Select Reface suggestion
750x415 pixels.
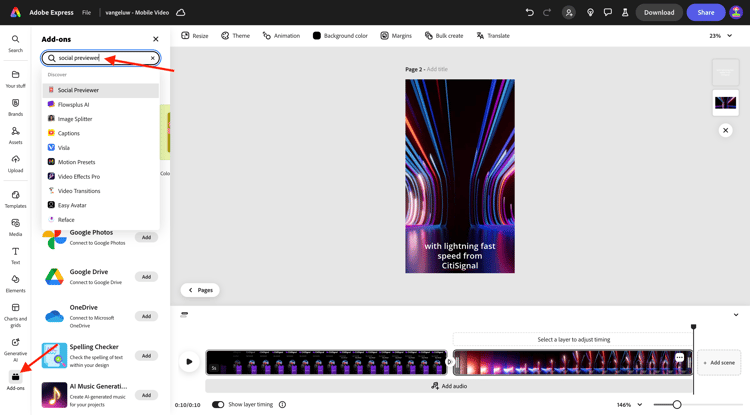click(100, 219)
